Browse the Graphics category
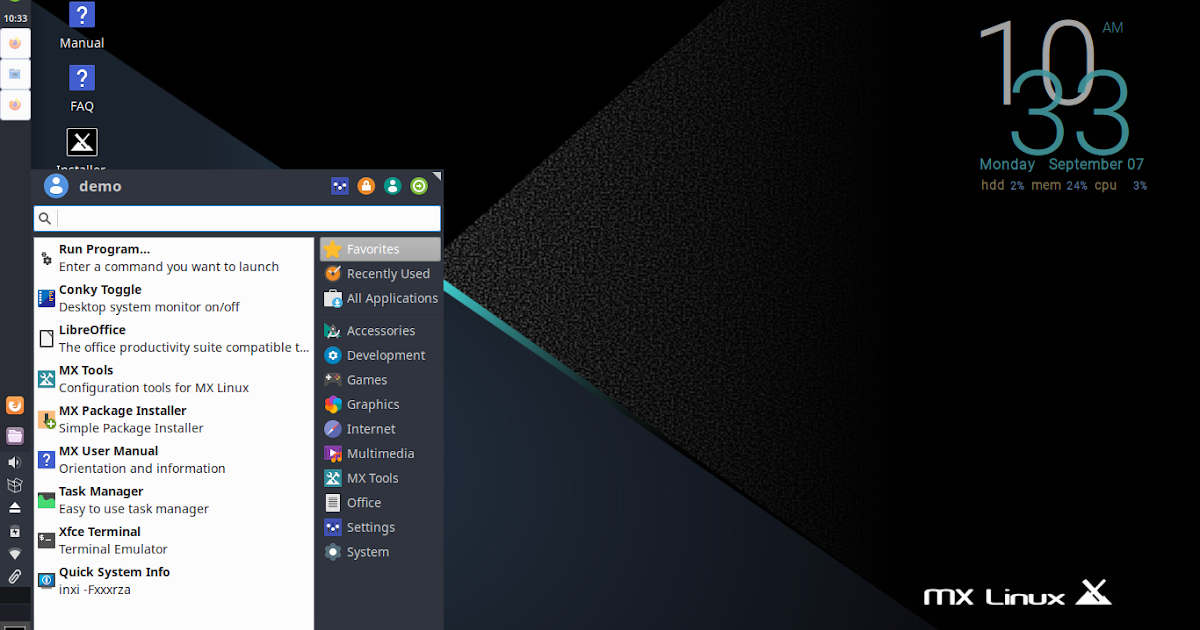 (380, 404)
